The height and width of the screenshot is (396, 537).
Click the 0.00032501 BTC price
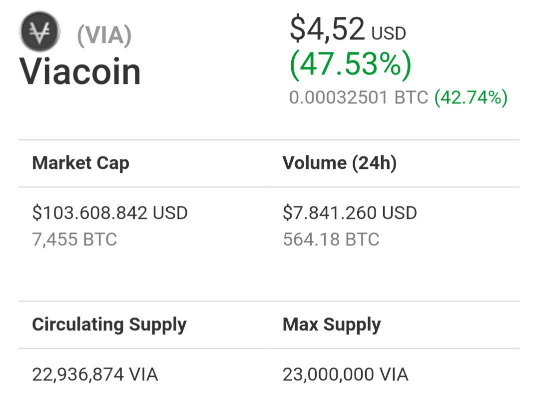pos(359,97)
